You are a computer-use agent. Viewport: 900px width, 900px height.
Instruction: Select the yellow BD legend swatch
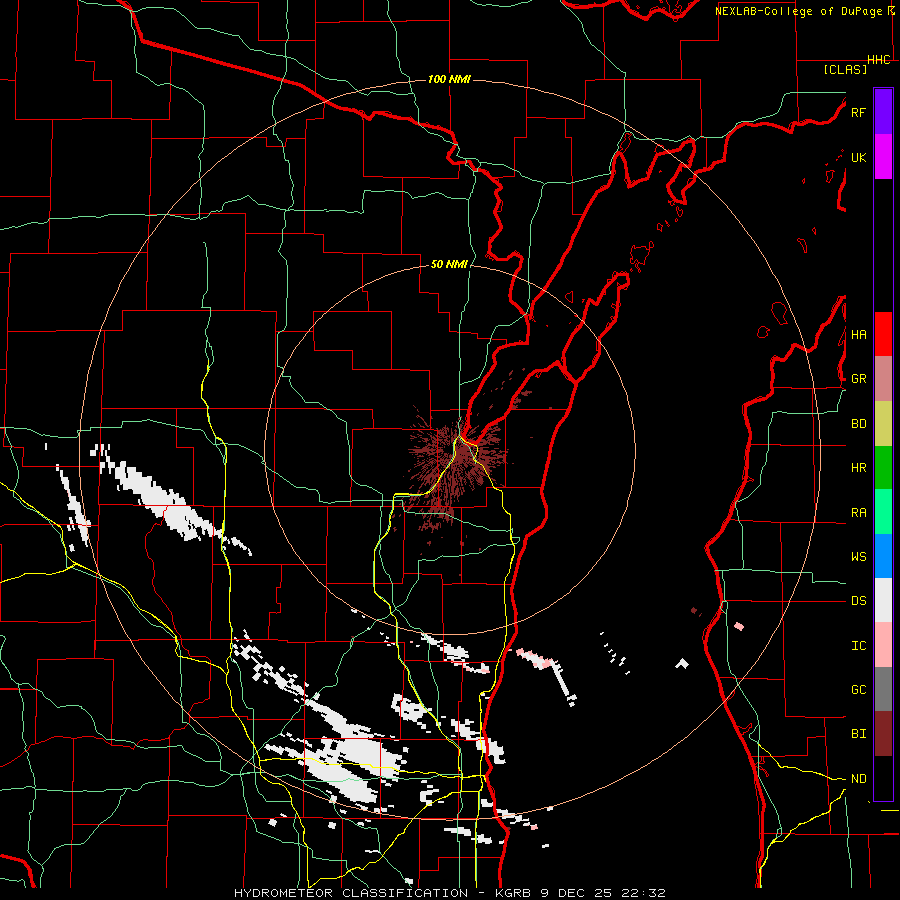click(883, 423)
